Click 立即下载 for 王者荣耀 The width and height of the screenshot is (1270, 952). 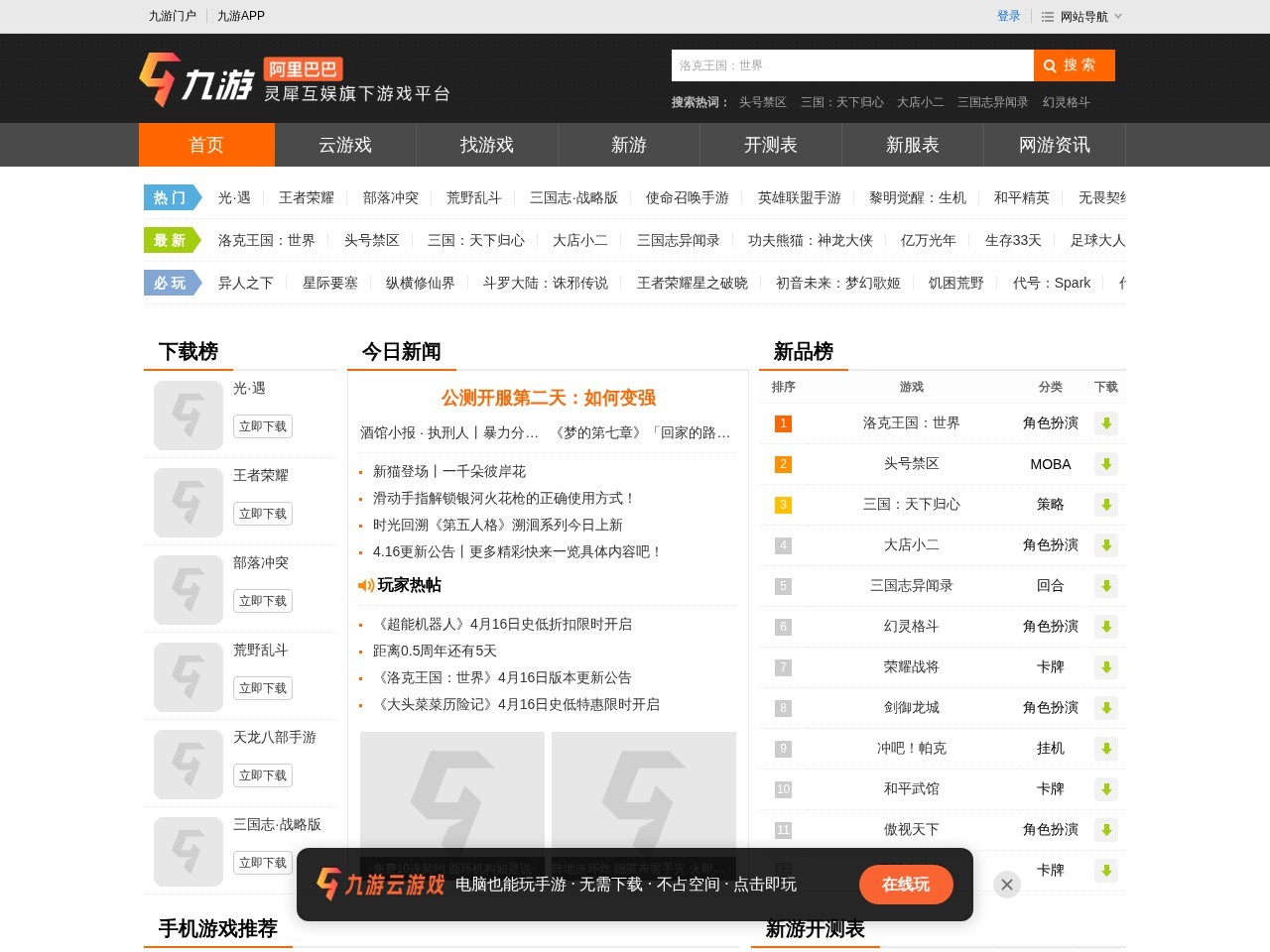coord(262,514)
